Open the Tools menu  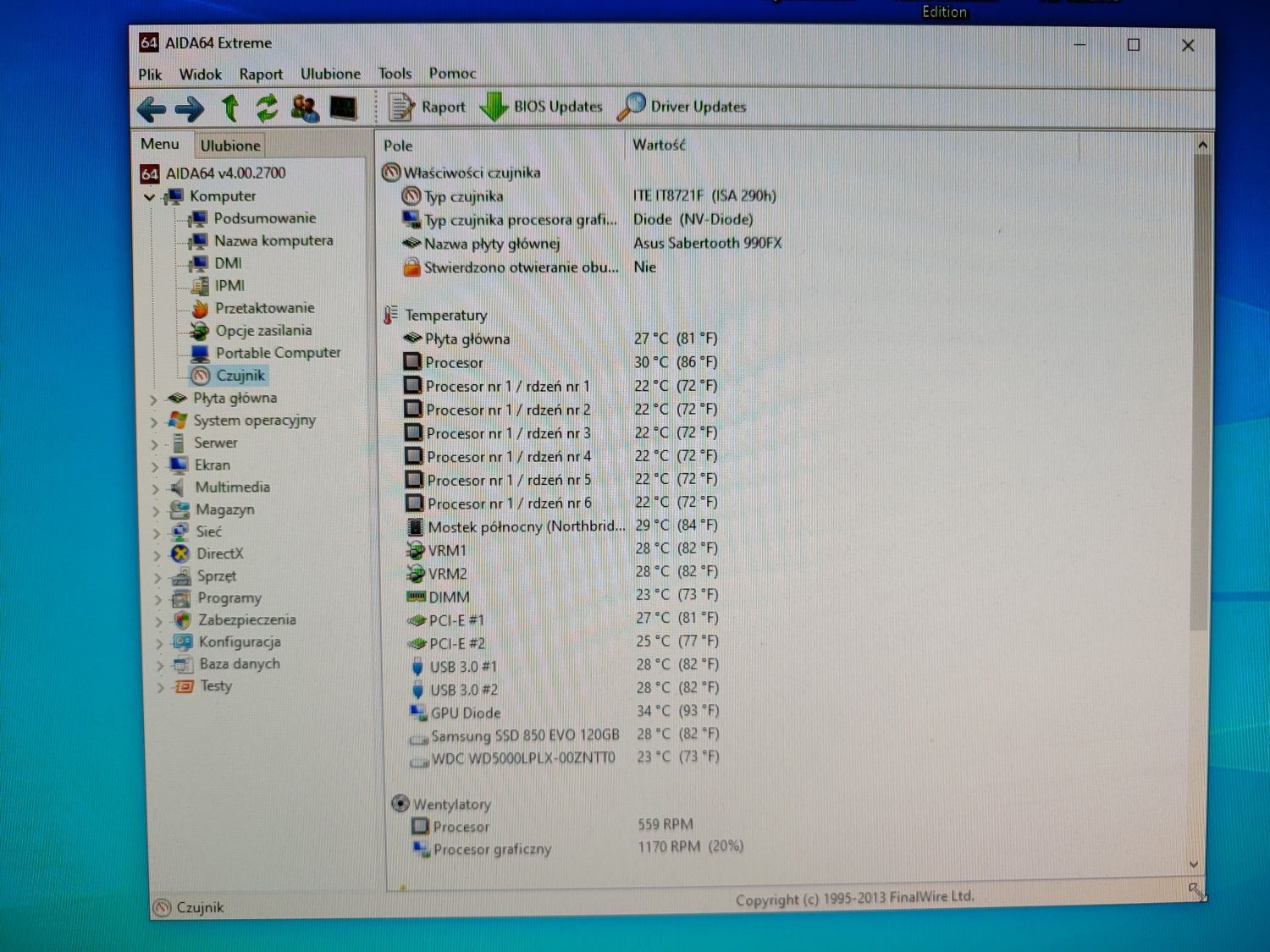[395, 74]
